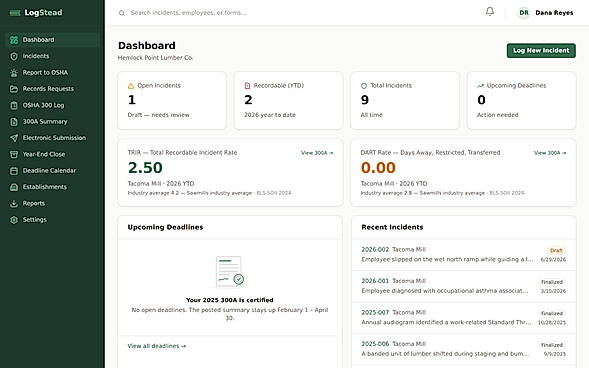Click Total Incidents count 9
The height and width of the screenshot is (368, 589).
(365, 100)
